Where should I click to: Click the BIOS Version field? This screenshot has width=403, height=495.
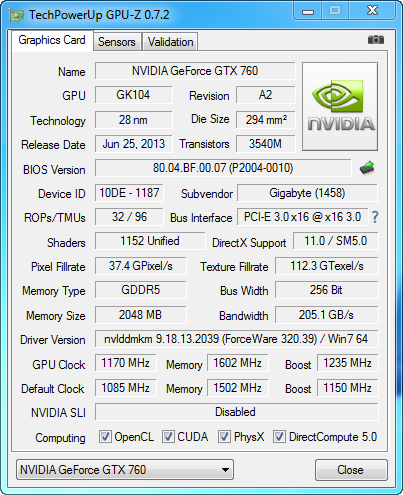[x=223, y=168]
